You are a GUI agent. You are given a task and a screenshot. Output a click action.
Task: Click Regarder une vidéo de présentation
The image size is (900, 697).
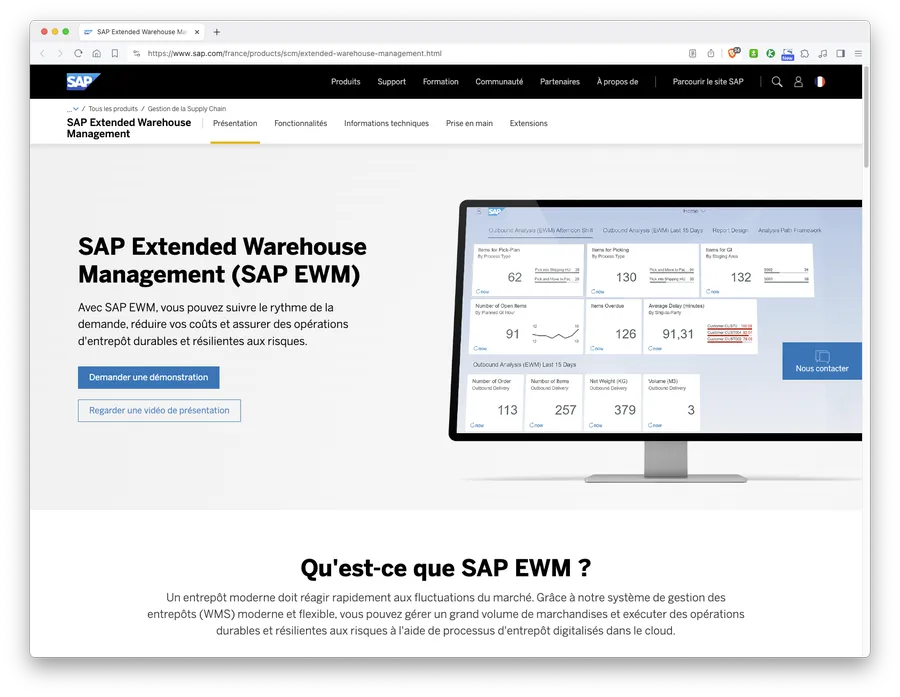click(159, 411)
